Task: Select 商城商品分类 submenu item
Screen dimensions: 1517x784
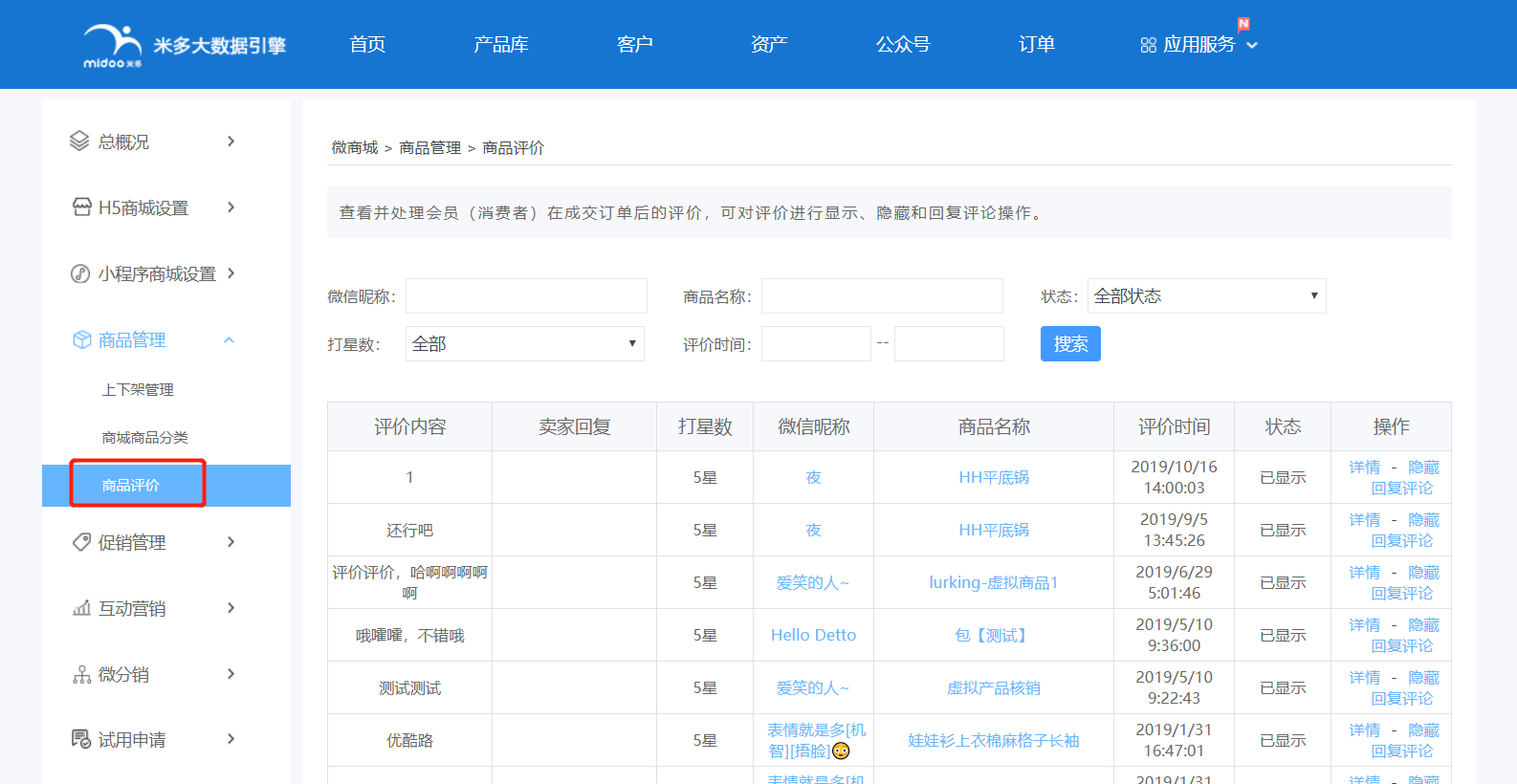Action: pyautogui.click(x=145, y=438)
